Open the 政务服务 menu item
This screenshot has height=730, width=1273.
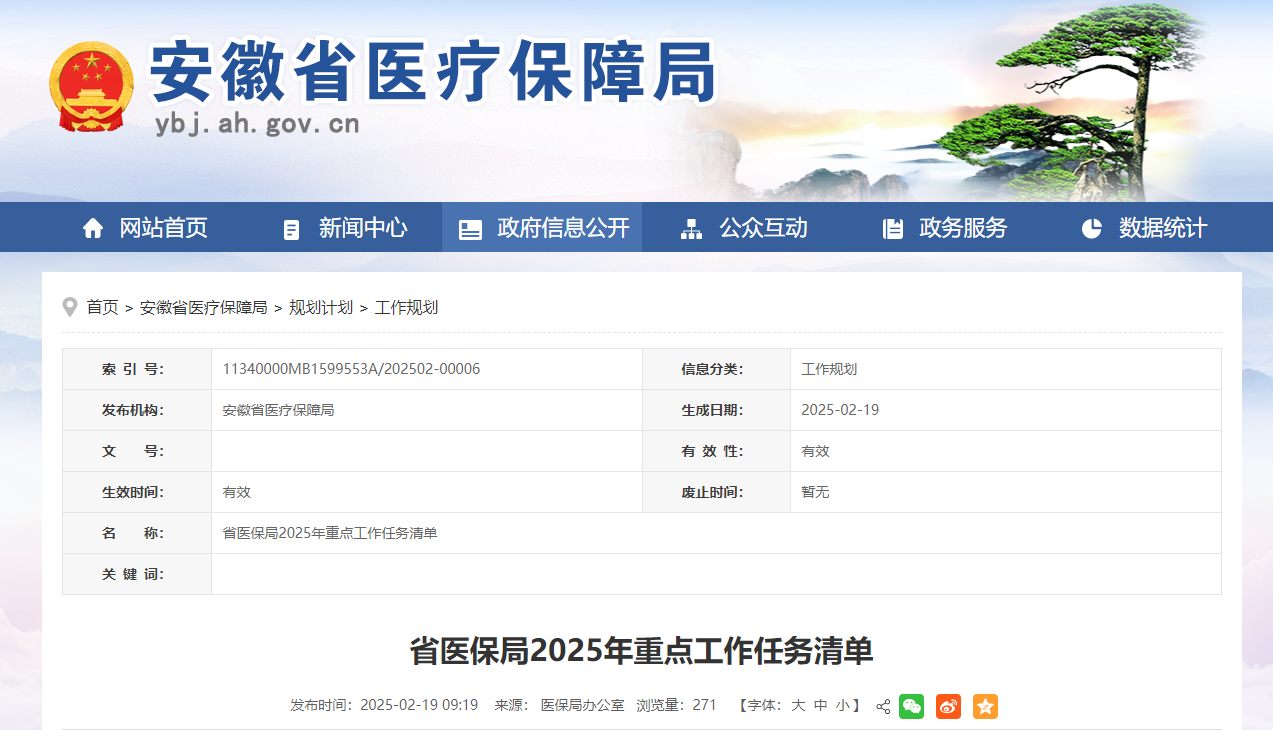pyautogui.click(x=963, y=228)
